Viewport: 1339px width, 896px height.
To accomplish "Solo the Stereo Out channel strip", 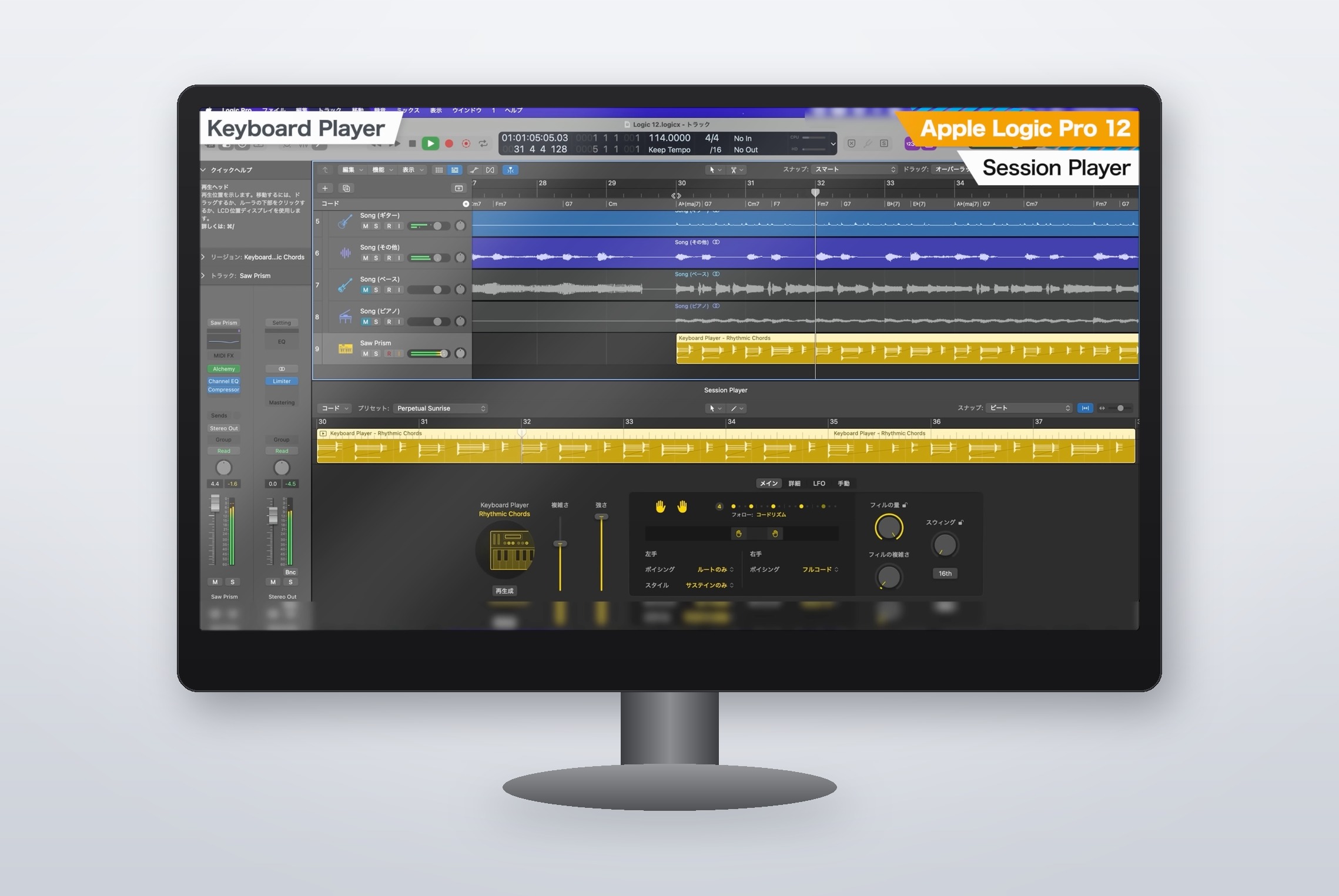I will click(290, 582).
